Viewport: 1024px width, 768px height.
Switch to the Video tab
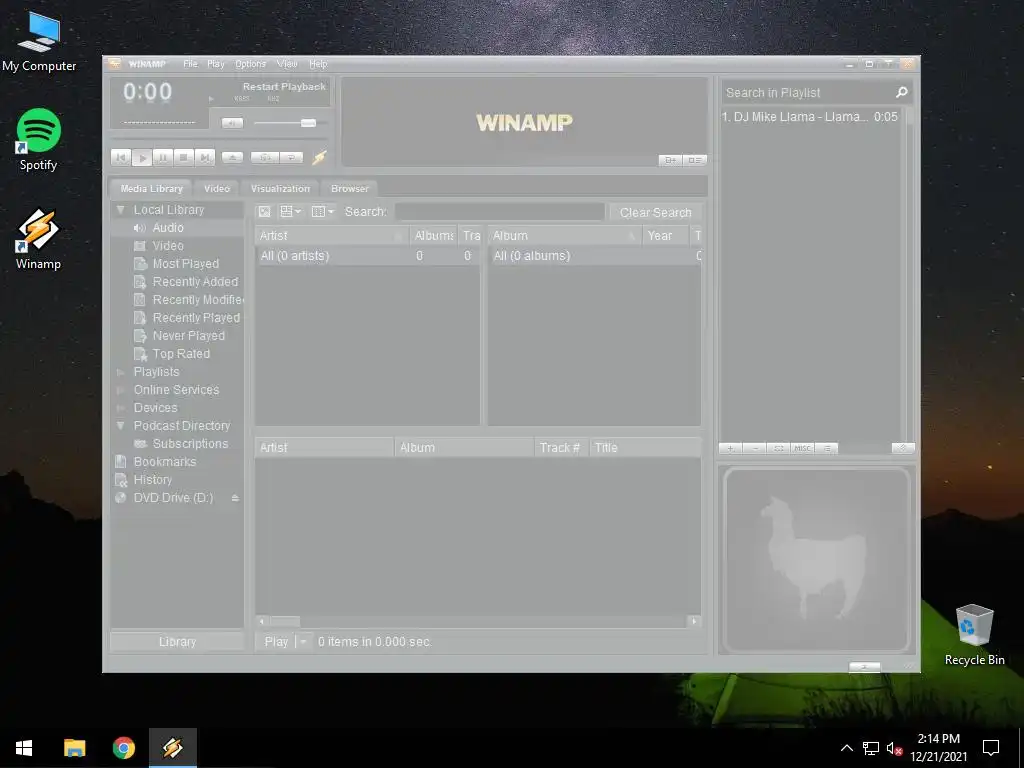click(x=217, y=188)
